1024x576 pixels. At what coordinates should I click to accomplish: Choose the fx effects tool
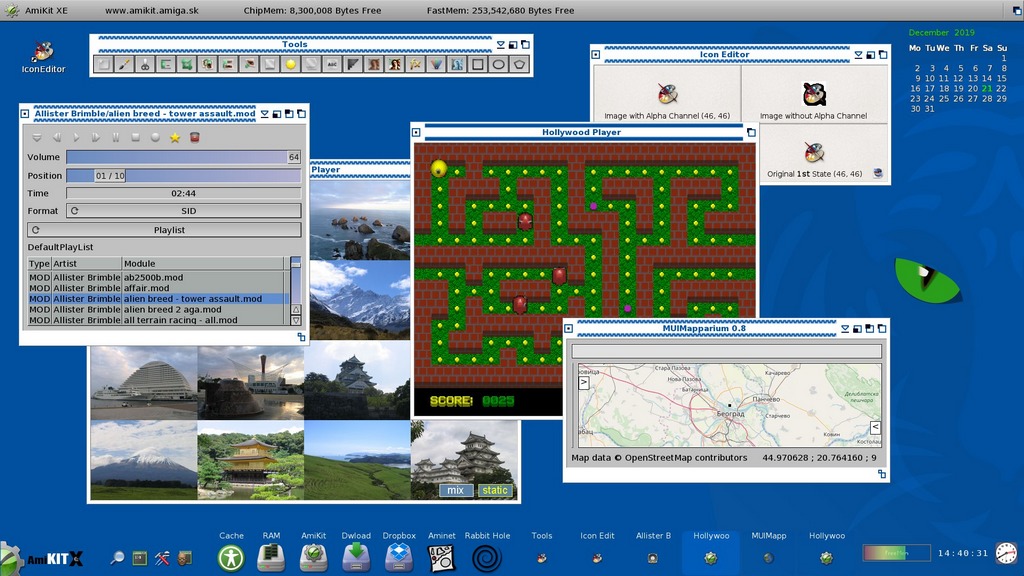pyautogui.click(x=415, y=64)
